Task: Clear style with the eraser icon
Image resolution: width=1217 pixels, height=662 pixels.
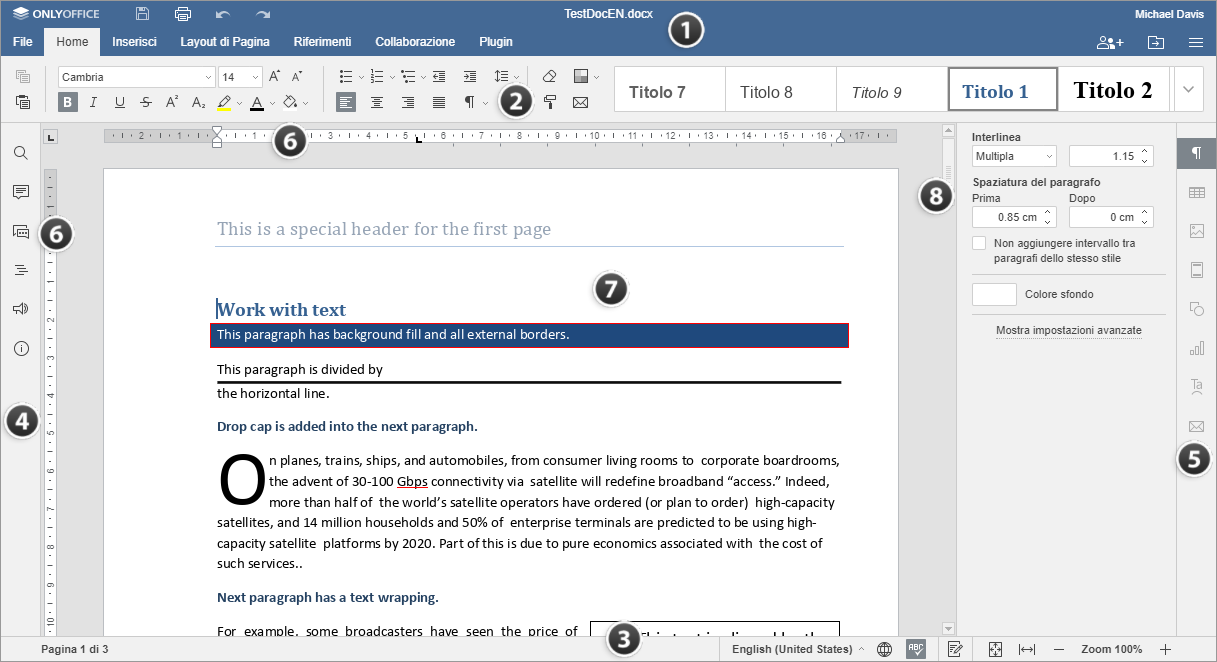Action: [x=549, y=77]
